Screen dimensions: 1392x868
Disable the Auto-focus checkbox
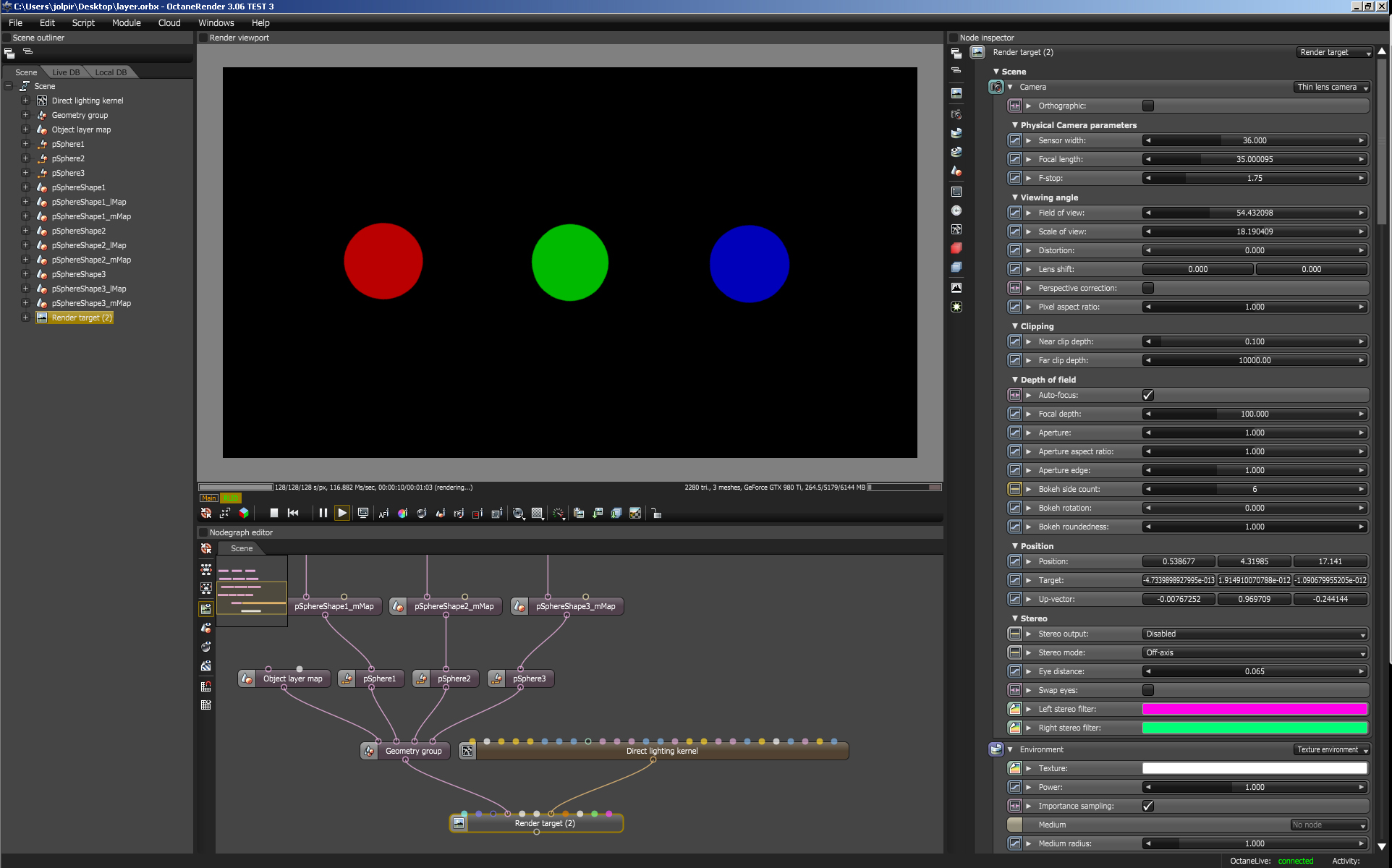[1147, 395]
